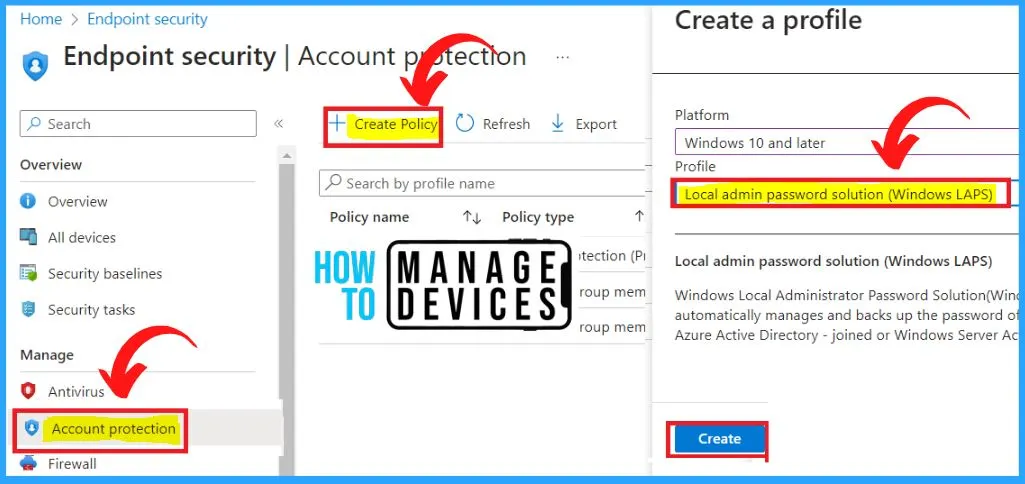The image size is (1025, 484).
Task: Select Account protection in sidebar
Action: (114, 429)
